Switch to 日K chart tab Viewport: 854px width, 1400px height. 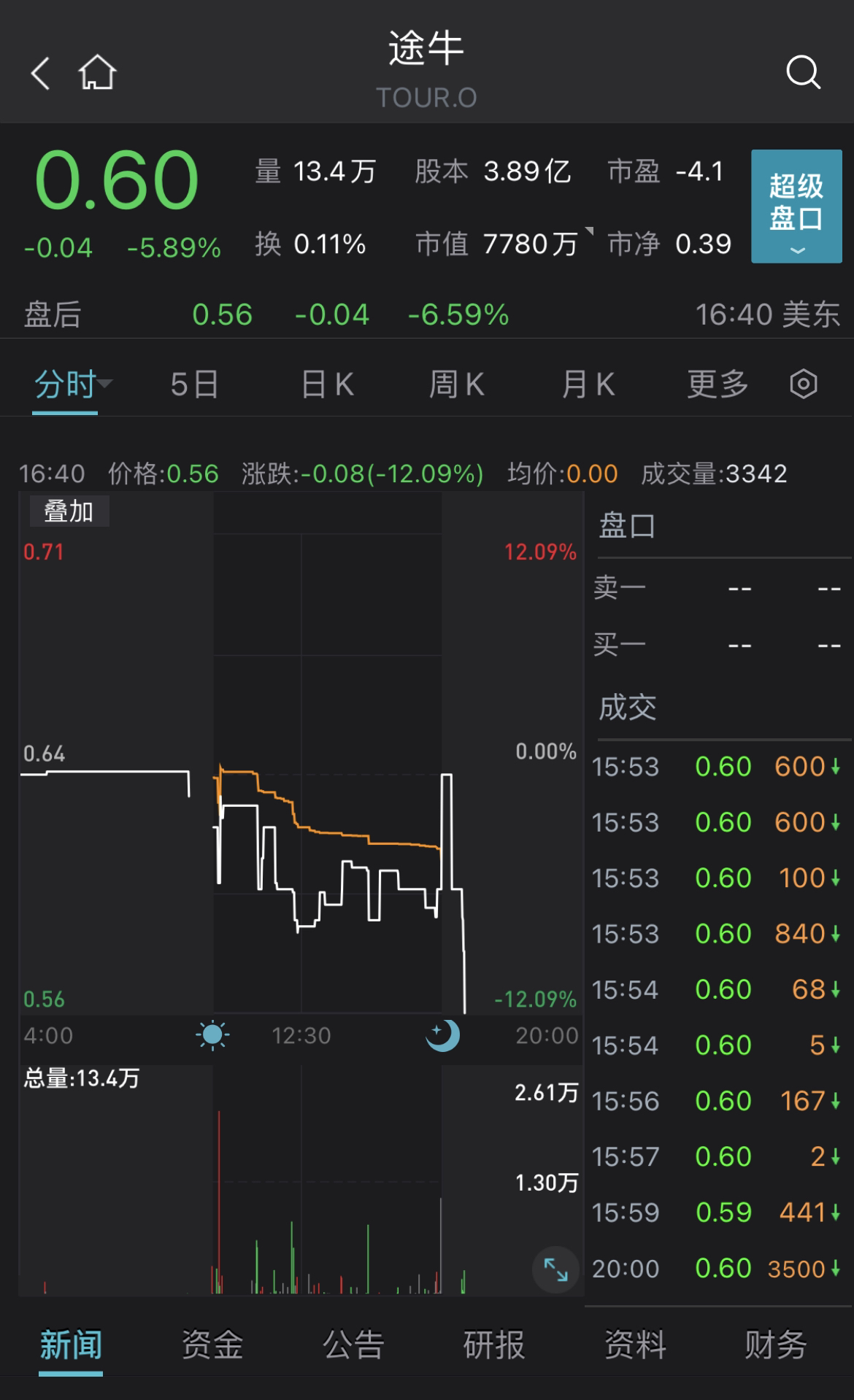coord(328,384)
